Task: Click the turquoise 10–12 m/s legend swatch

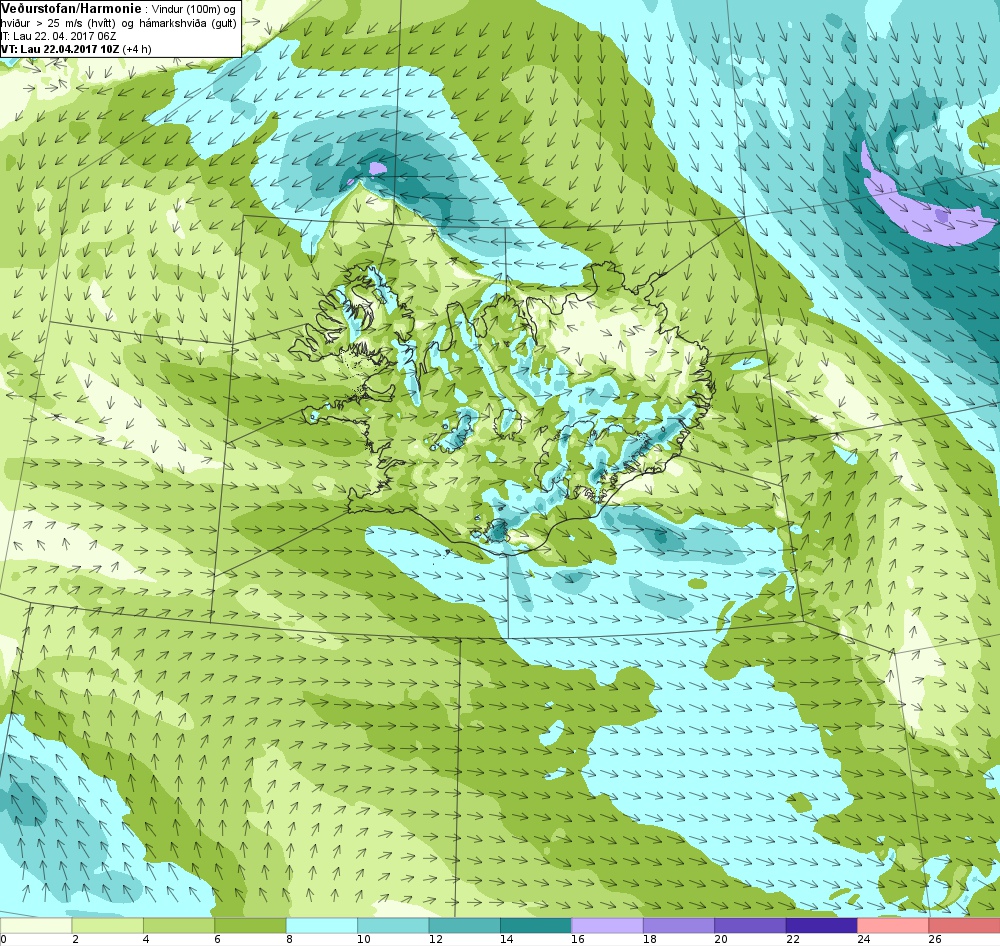Action: 393,925
